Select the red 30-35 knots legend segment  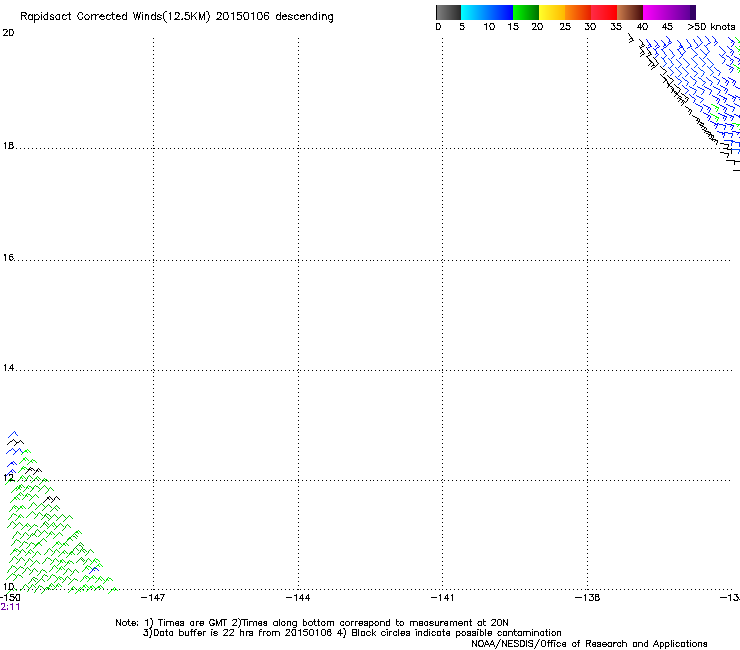click(604, 12)
